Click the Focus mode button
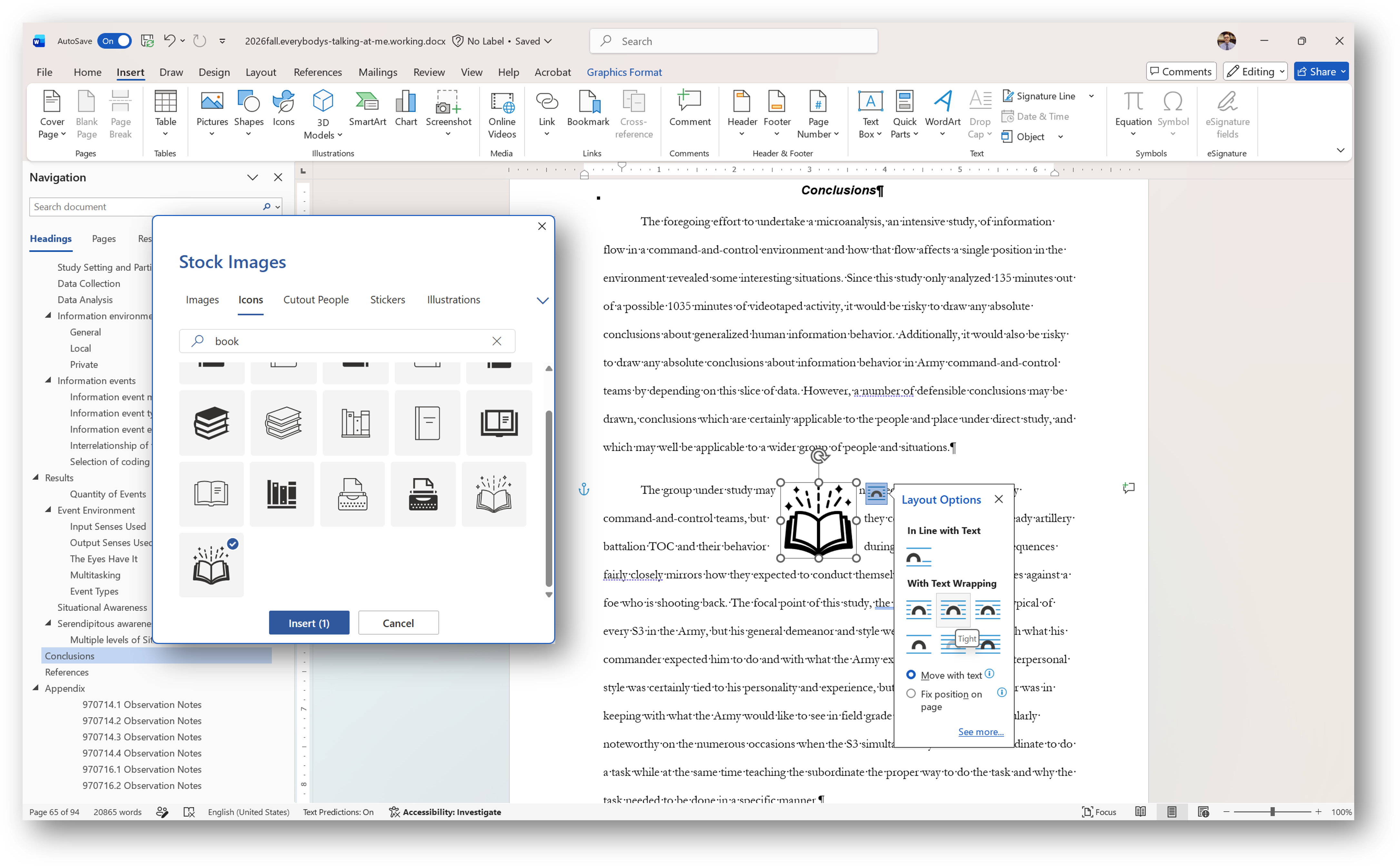 tap(1099, 812)
